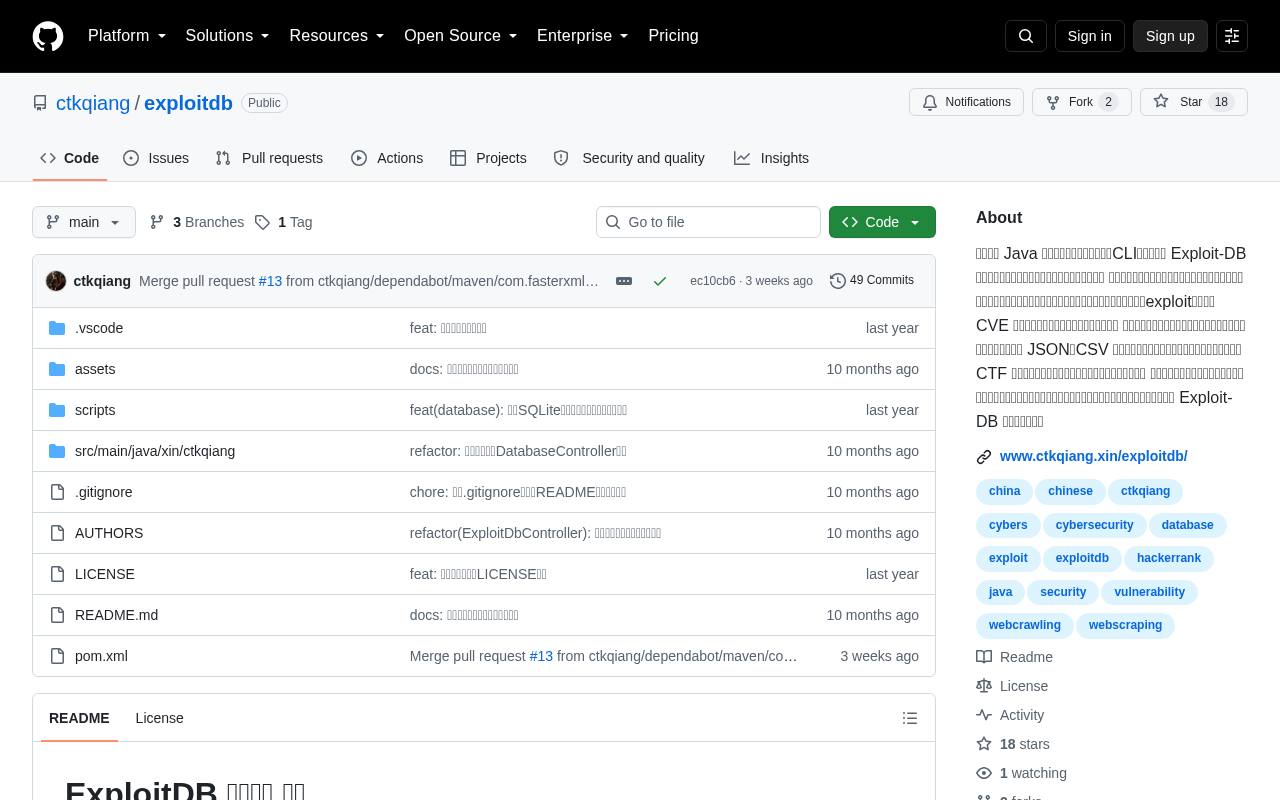Viewport: 1280px width, 800px height.
Task: Select the License tab beside README
Action: pos(160,718)
